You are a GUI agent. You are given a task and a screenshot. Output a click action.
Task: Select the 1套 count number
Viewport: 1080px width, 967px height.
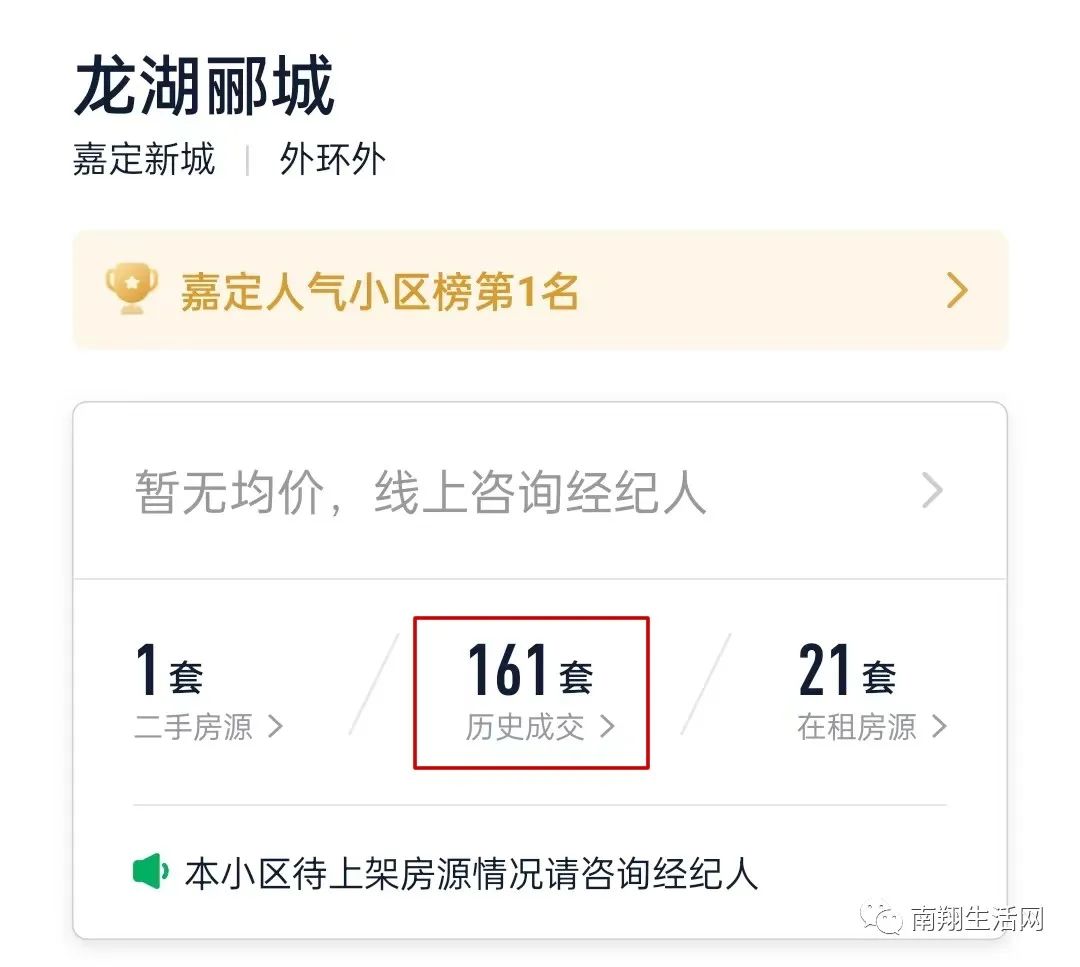click(x=169, y=668)
